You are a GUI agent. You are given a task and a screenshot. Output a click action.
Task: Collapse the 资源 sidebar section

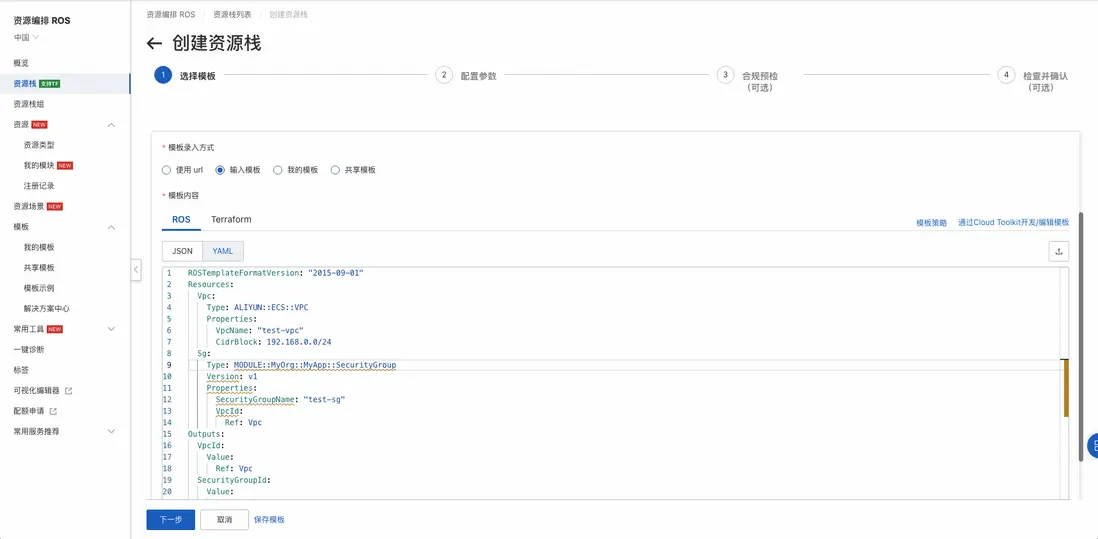[111, 125]
